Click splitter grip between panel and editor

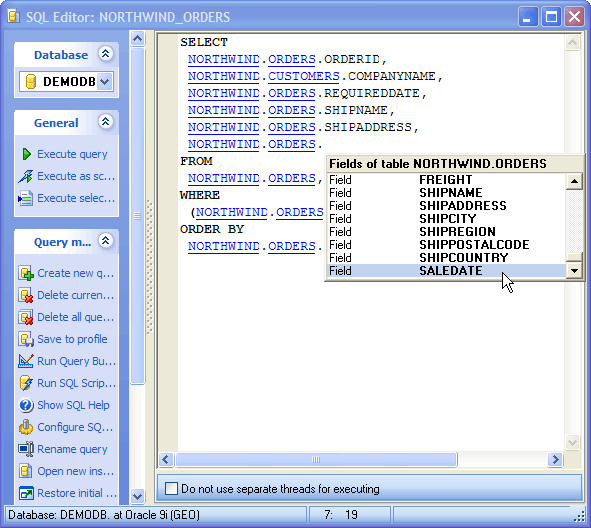(x=150, y=267)
